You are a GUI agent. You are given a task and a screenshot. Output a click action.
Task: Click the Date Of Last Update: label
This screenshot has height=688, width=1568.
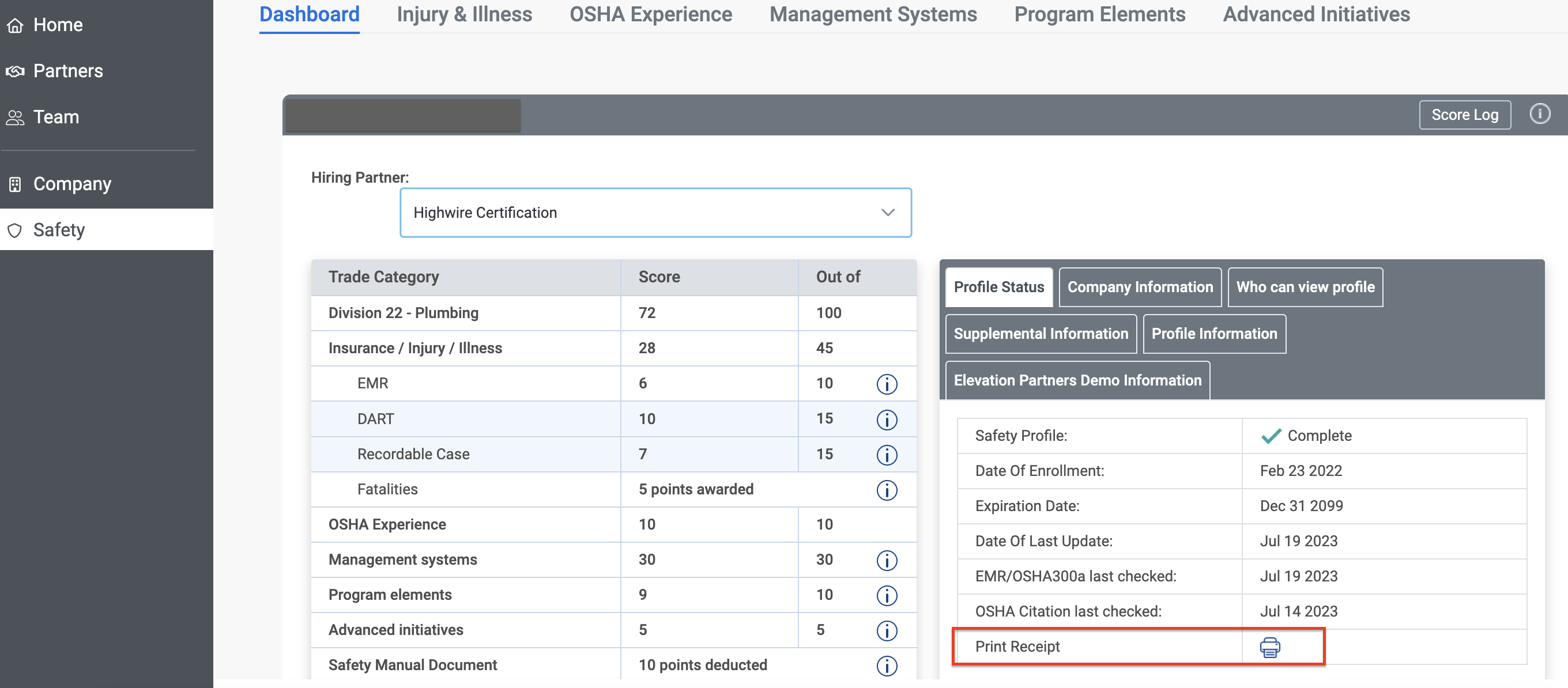click(1043, 542)
